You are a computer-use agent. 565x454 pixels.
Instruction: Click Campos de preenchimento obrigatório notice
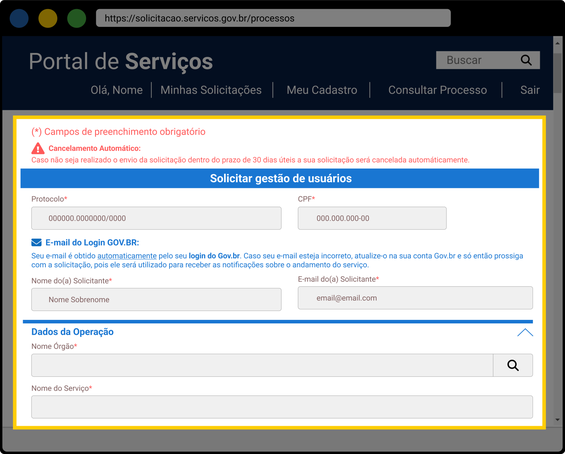[x=118, y=132]
